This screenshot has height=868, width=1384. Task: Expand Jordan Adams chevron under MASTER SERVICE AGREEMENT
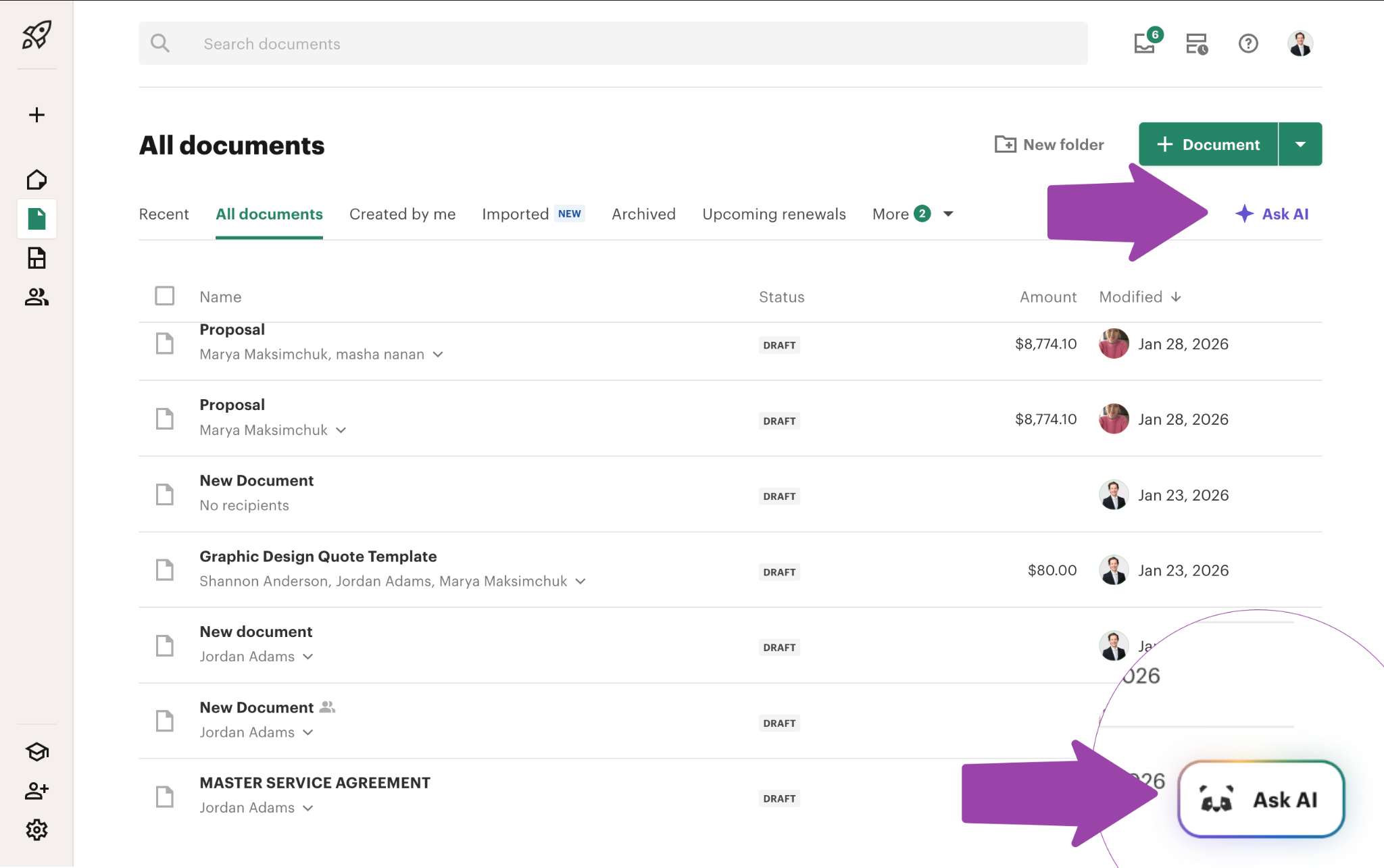click(x=308, y=808)
